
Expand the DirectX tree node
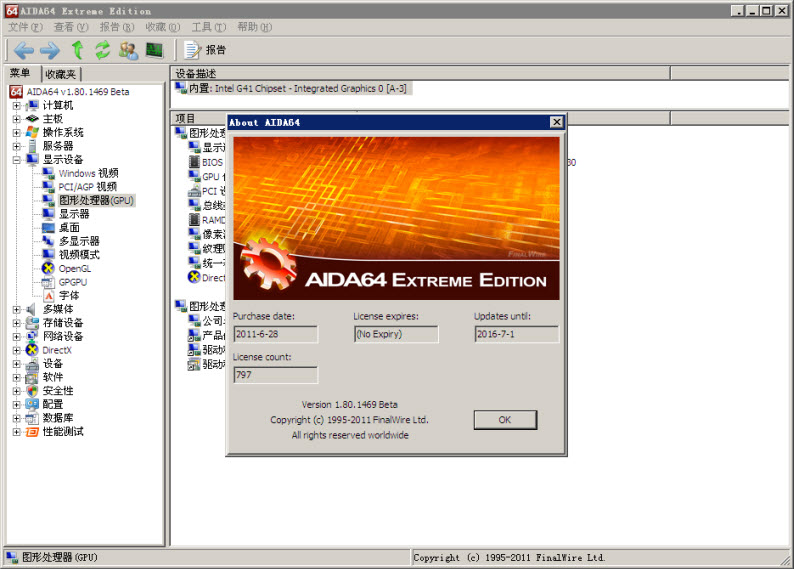pos(16,350)
